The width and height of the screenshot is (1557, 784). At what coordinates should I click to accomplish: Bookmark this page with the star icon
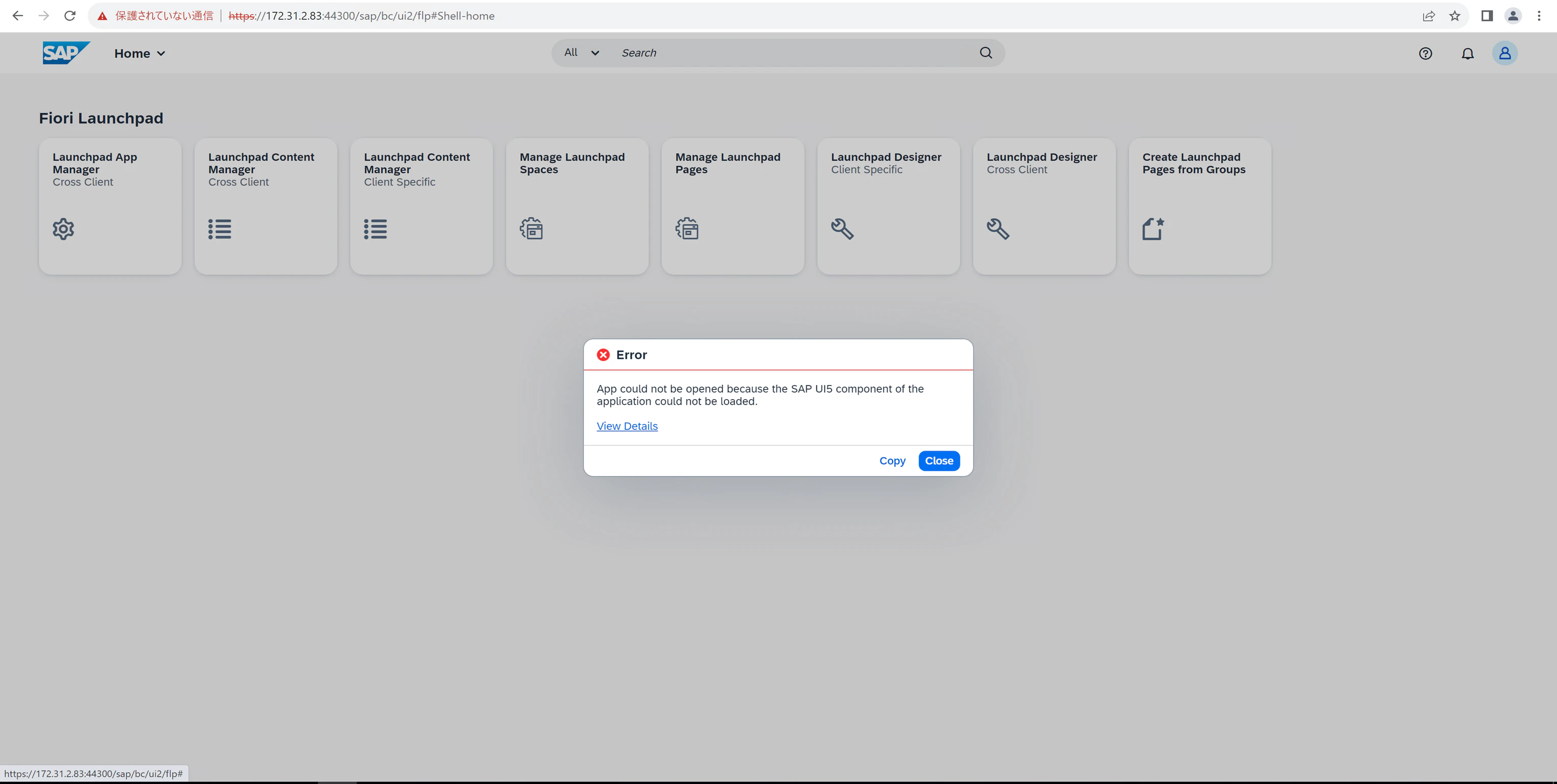point(1455,16)
